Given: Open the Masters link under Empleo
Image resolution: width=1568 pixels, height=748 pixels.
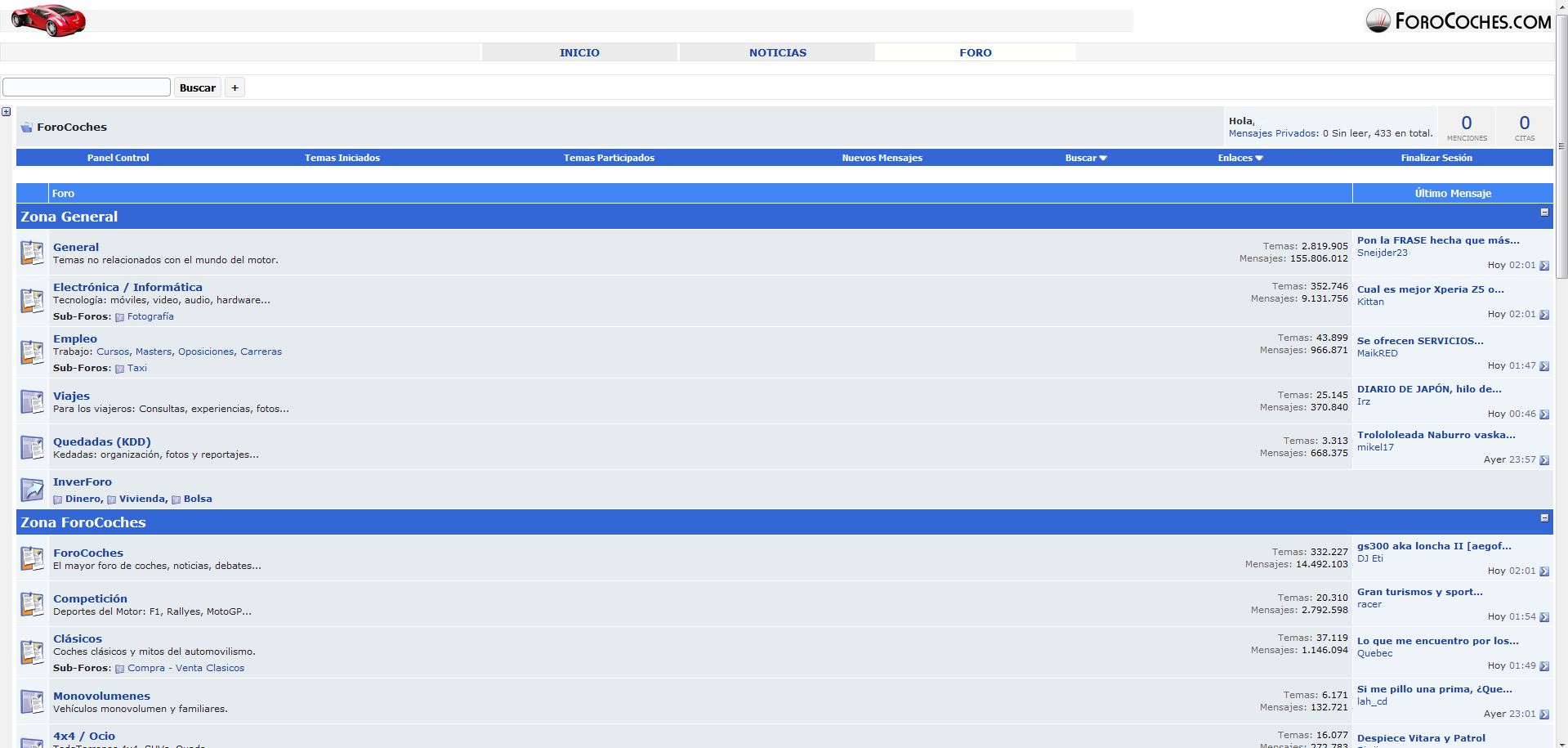Looking at the screenshot, I should [x=154, y=352].
